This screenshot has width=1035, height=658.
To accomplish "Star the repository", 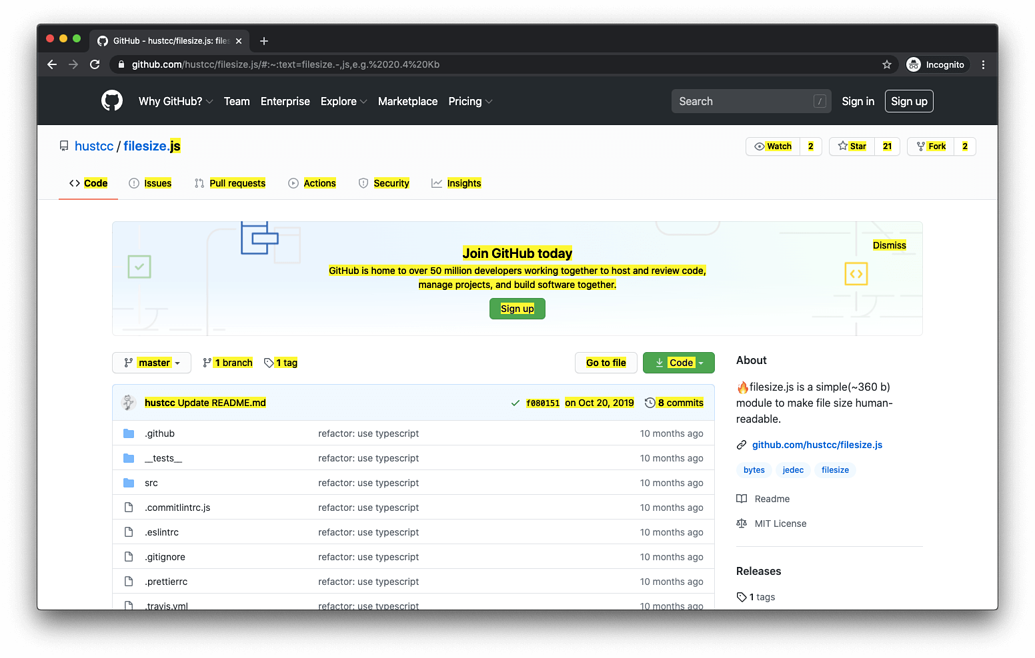I will pos(852,147).
